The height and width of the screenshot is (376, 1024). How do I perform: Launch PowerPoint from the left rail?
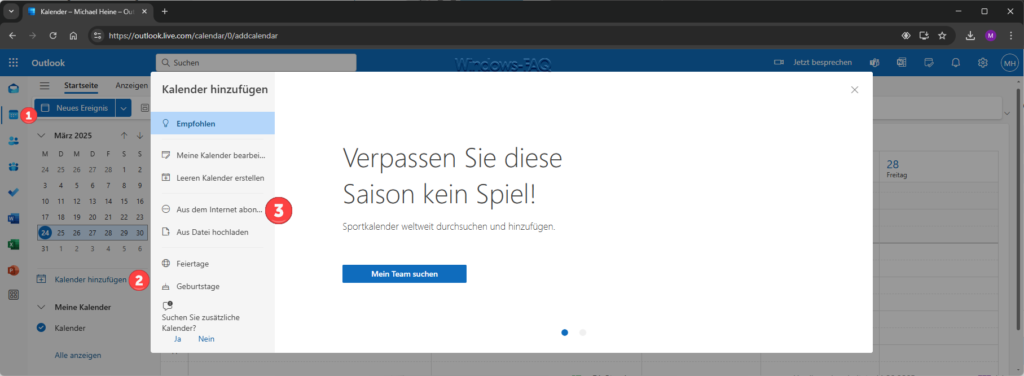tap(13, 270)
